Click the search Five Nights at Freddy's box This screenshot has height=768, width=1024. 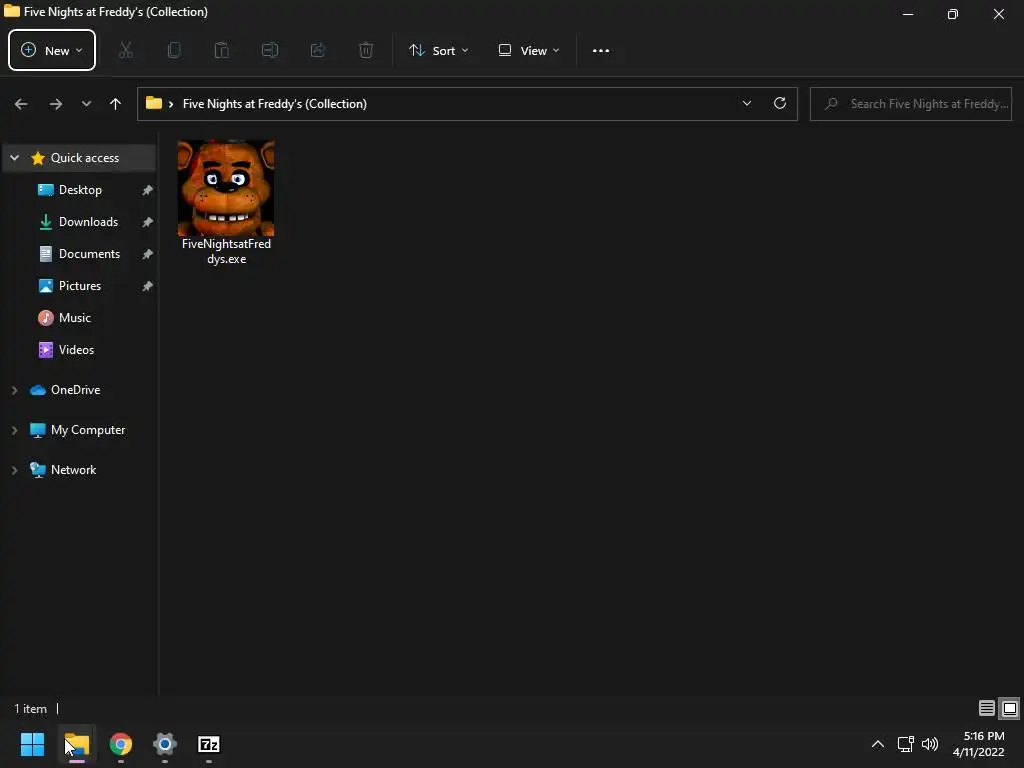tap(911, 104)
